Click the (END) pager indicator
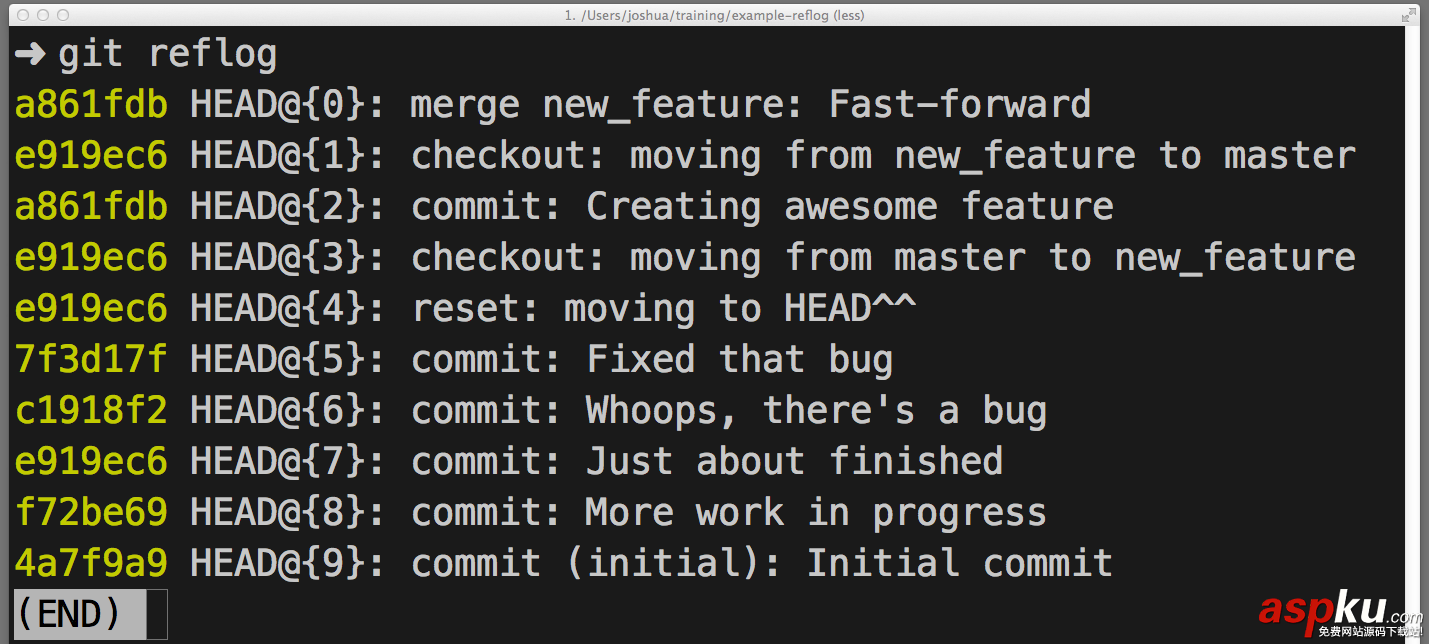Image resolution: width=1429 pixels, height=644 pixels. (x=69, y=614)
